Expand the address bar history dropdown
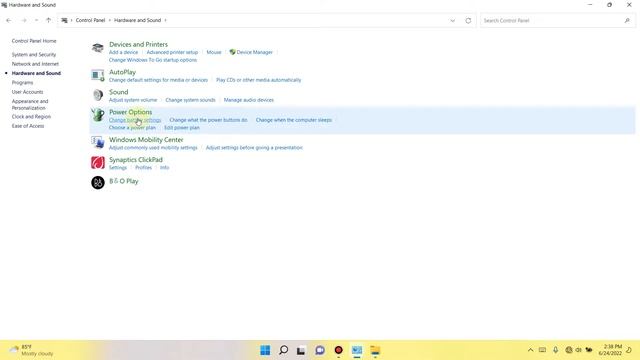640x360 pixels. tap(453, 20)
